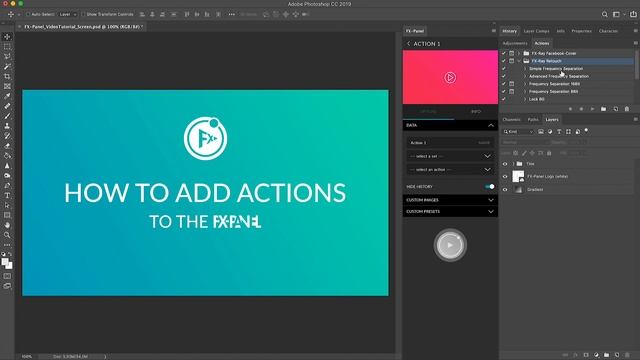Toggle check for Lock BG action
This screenshot has height=360, width=640.
[504, 99]
